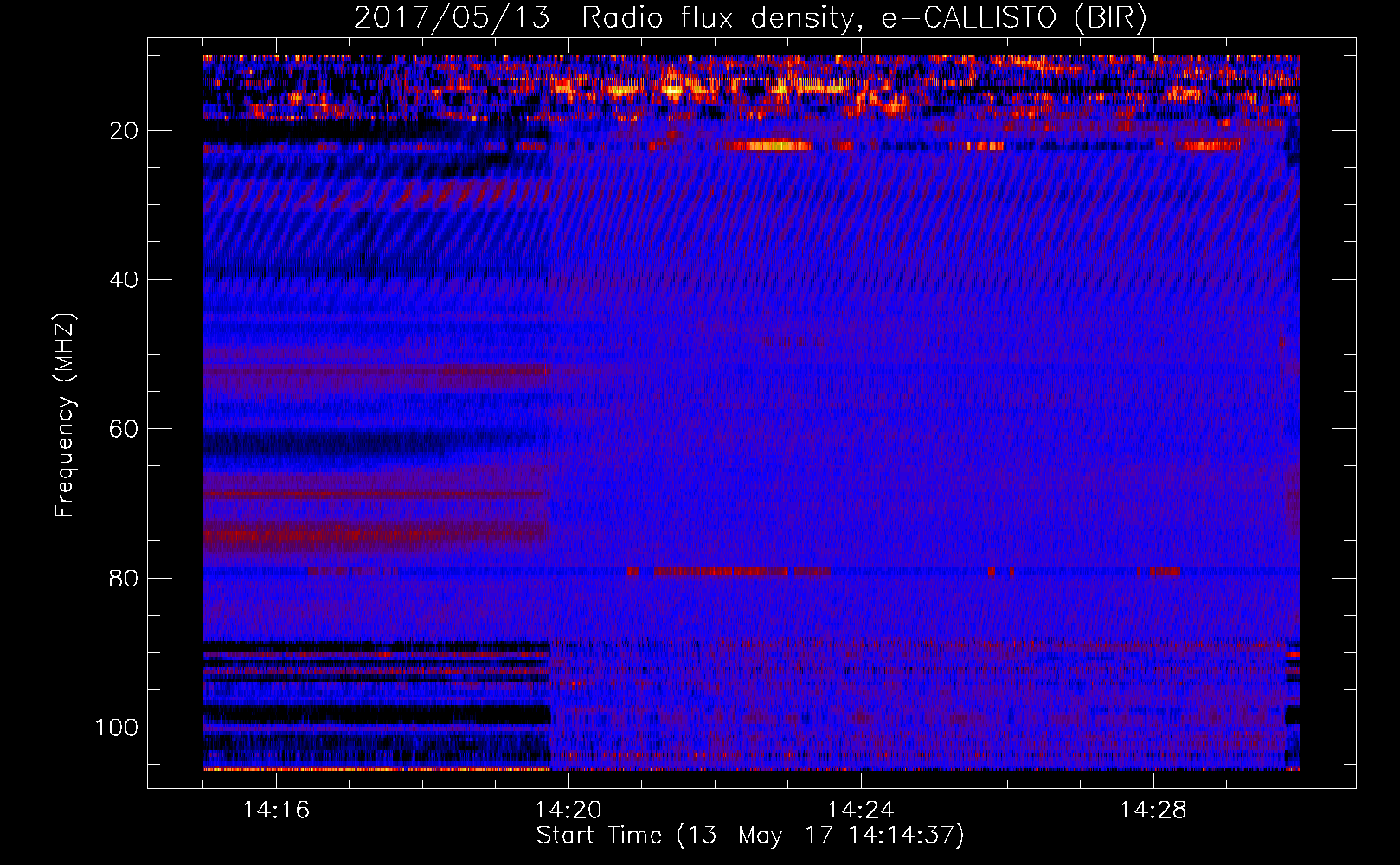Click the 40 frequency tick label

[x=125, y=280]
